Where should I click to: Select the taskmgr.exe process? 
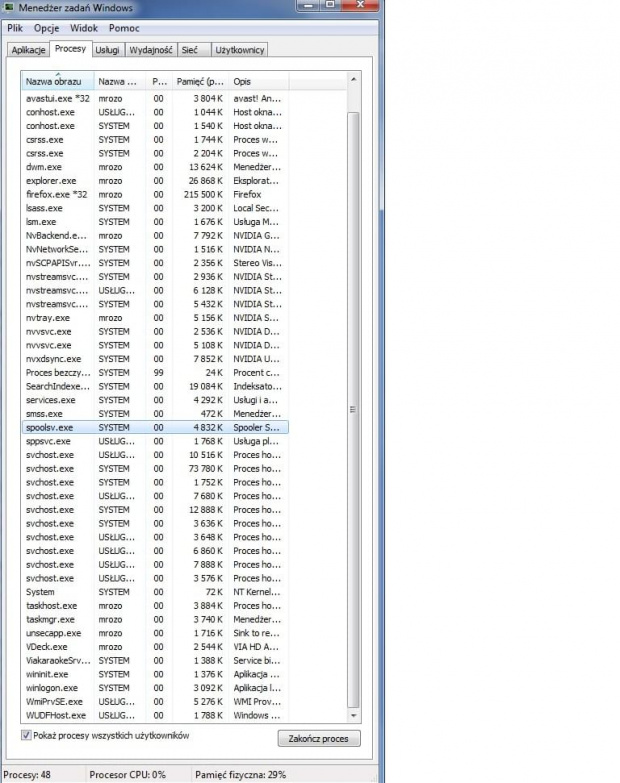click(155, 620)
